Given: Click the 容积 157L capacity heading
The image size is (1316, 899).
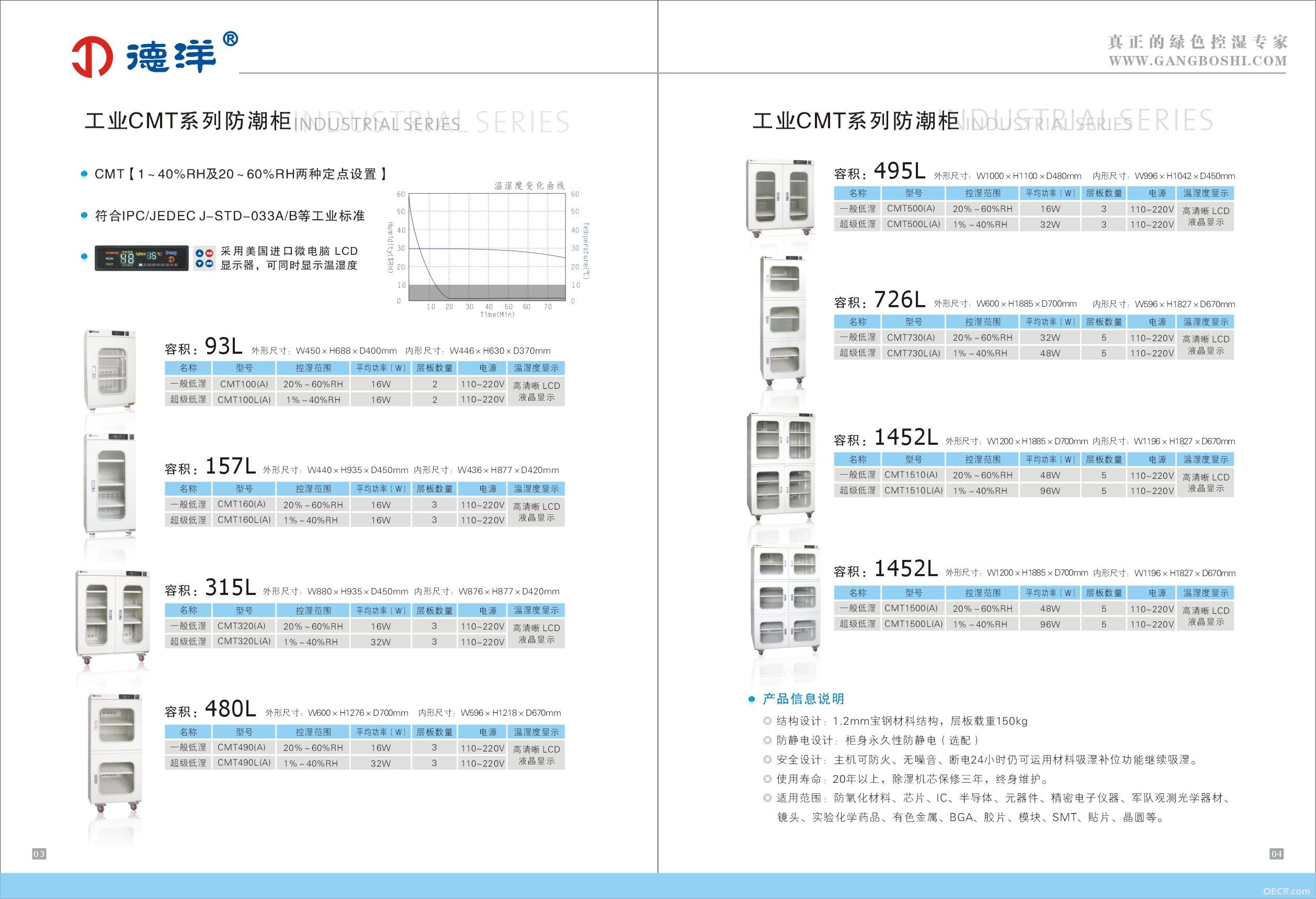Looking at the screenshot, I should [x=211, y=466].
